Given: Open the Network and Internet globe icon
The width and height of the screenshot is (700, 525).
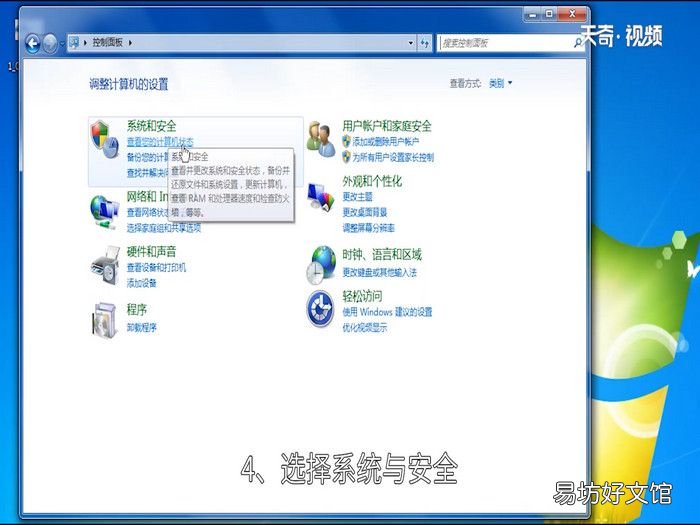Looking at the screenshot, I should 104,212.
